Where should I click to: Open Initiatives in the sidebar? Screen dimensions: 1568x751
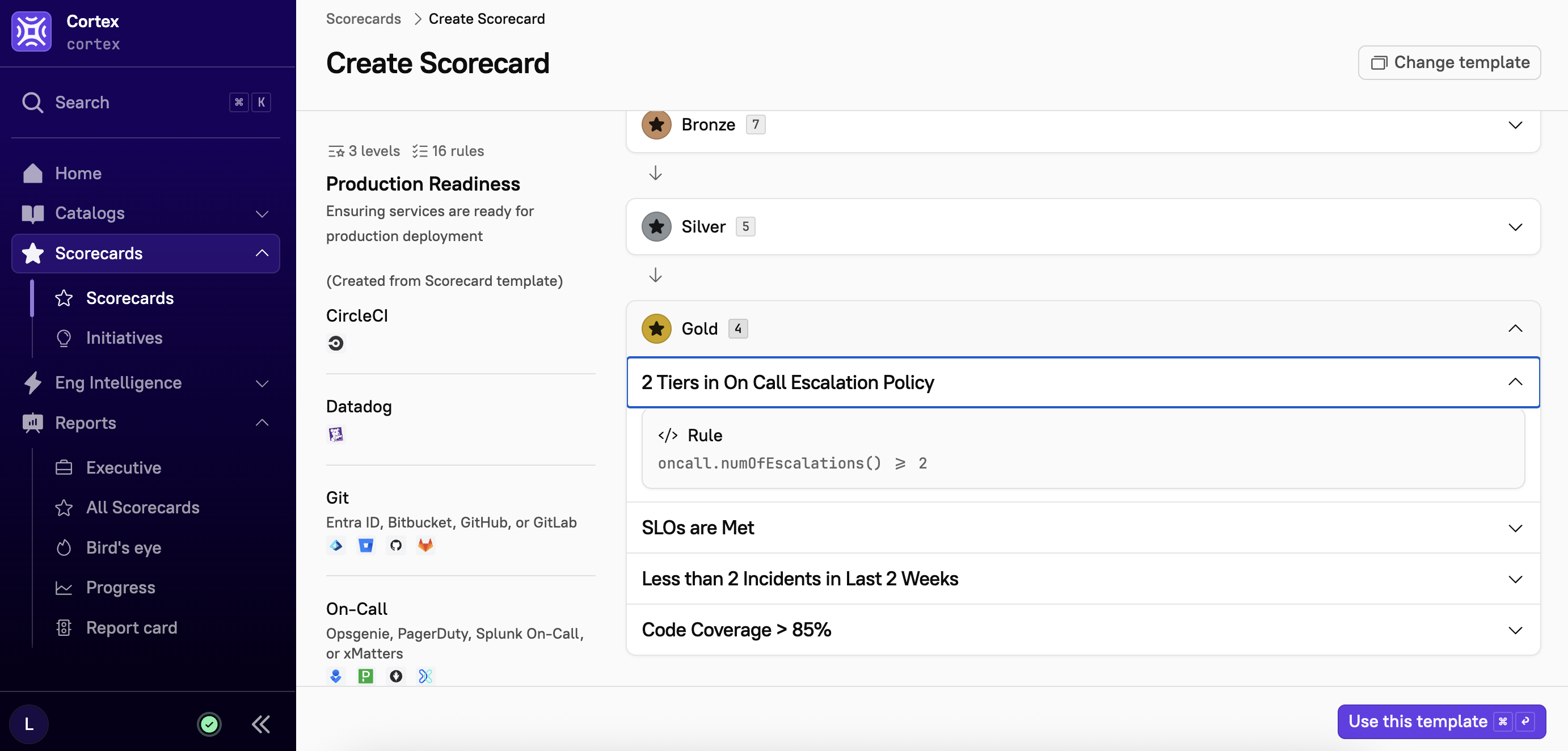pyautogui.click(x=124, y=337)
